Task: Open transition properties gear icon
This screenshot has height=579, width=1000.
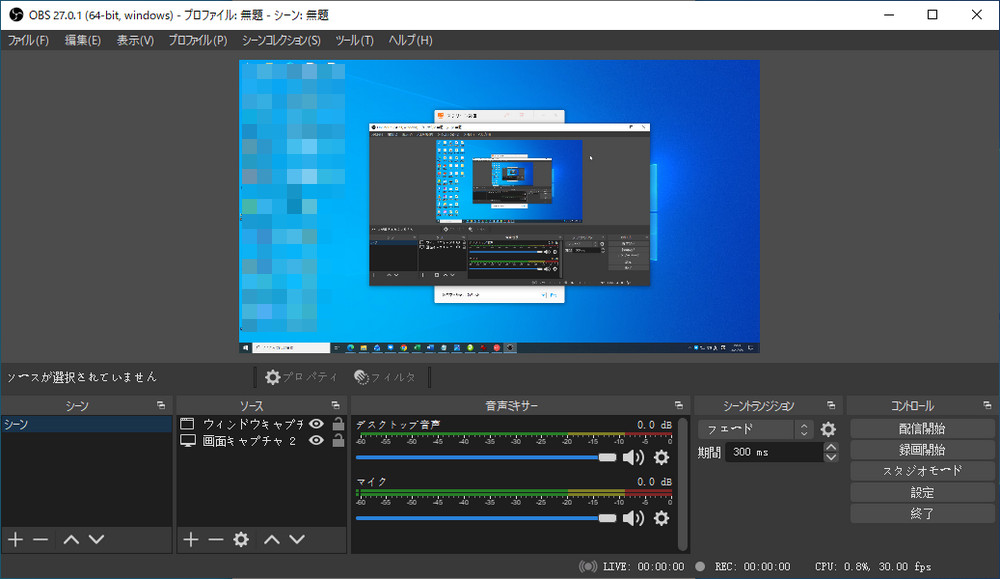Action: pos(828,429)
